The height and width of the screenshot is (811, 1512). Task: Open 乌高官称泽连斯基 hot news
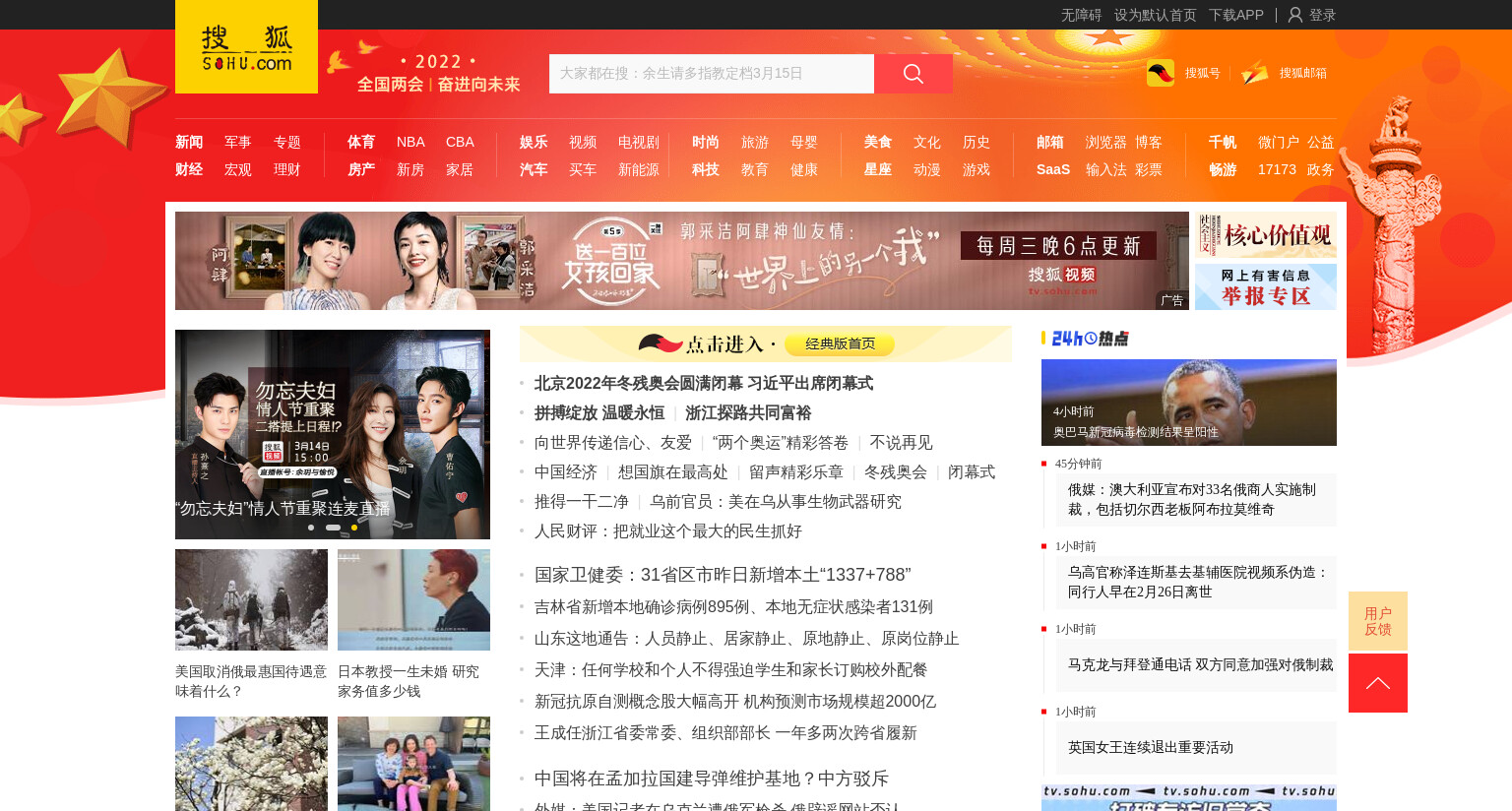[1196, 582]
